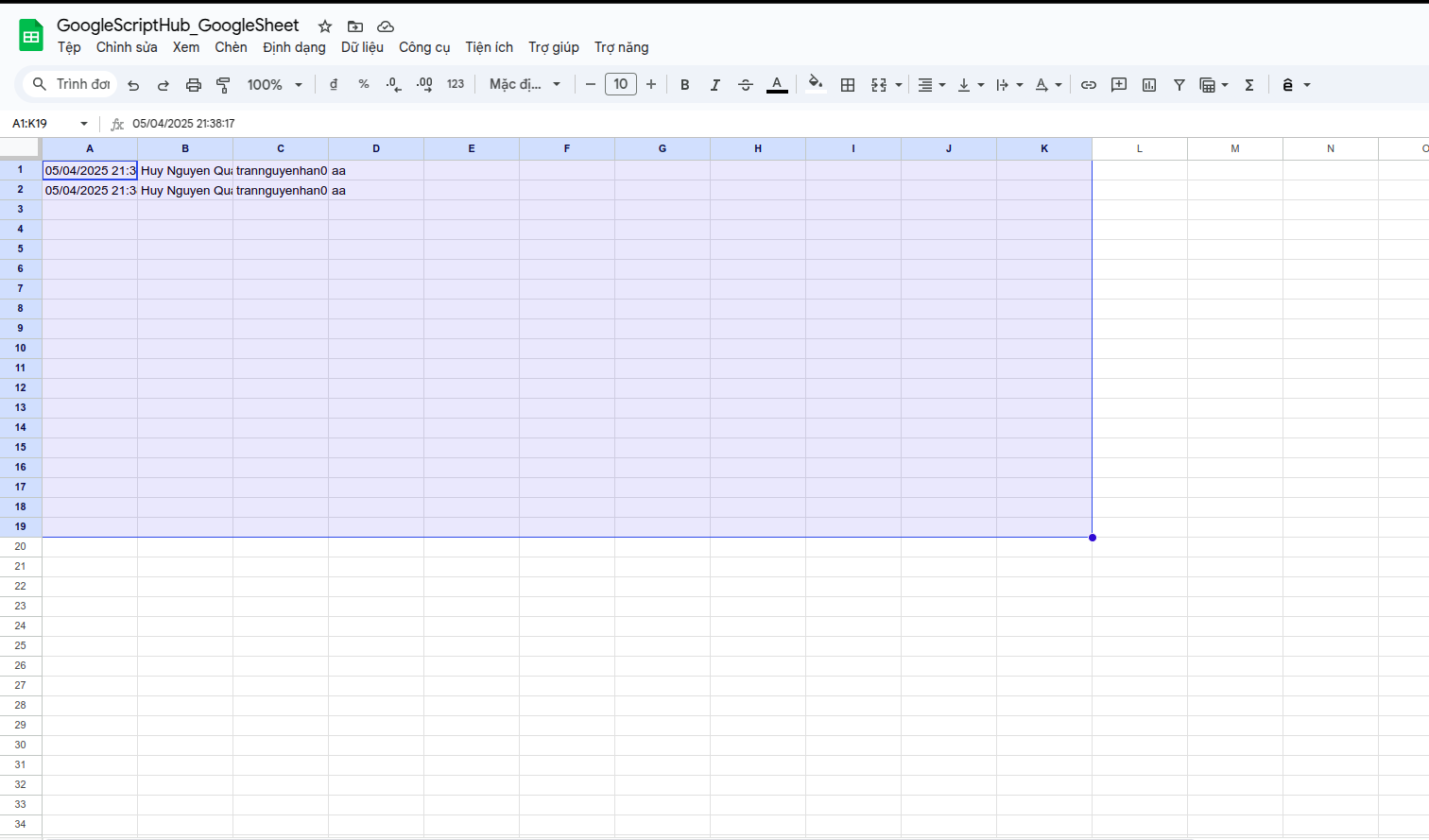Viewport: 1429px width, 840px height.
Task: Open the vertical align dropdown
Action: click(971, 85)
